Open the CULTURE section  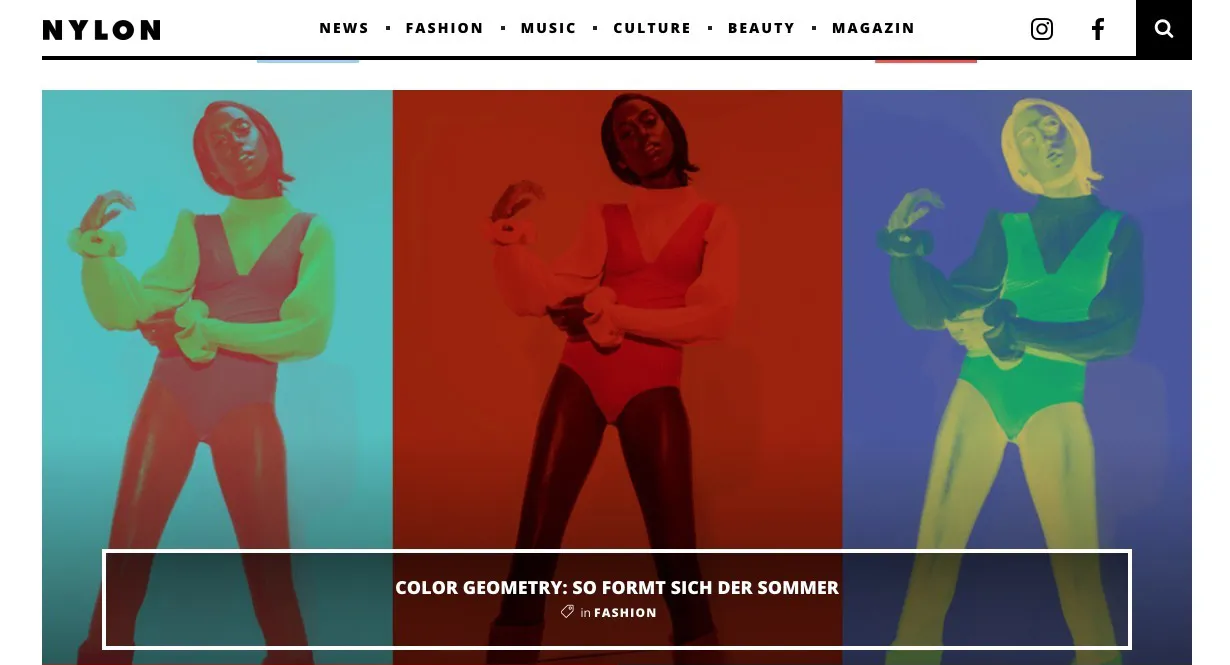pos(652,28)
